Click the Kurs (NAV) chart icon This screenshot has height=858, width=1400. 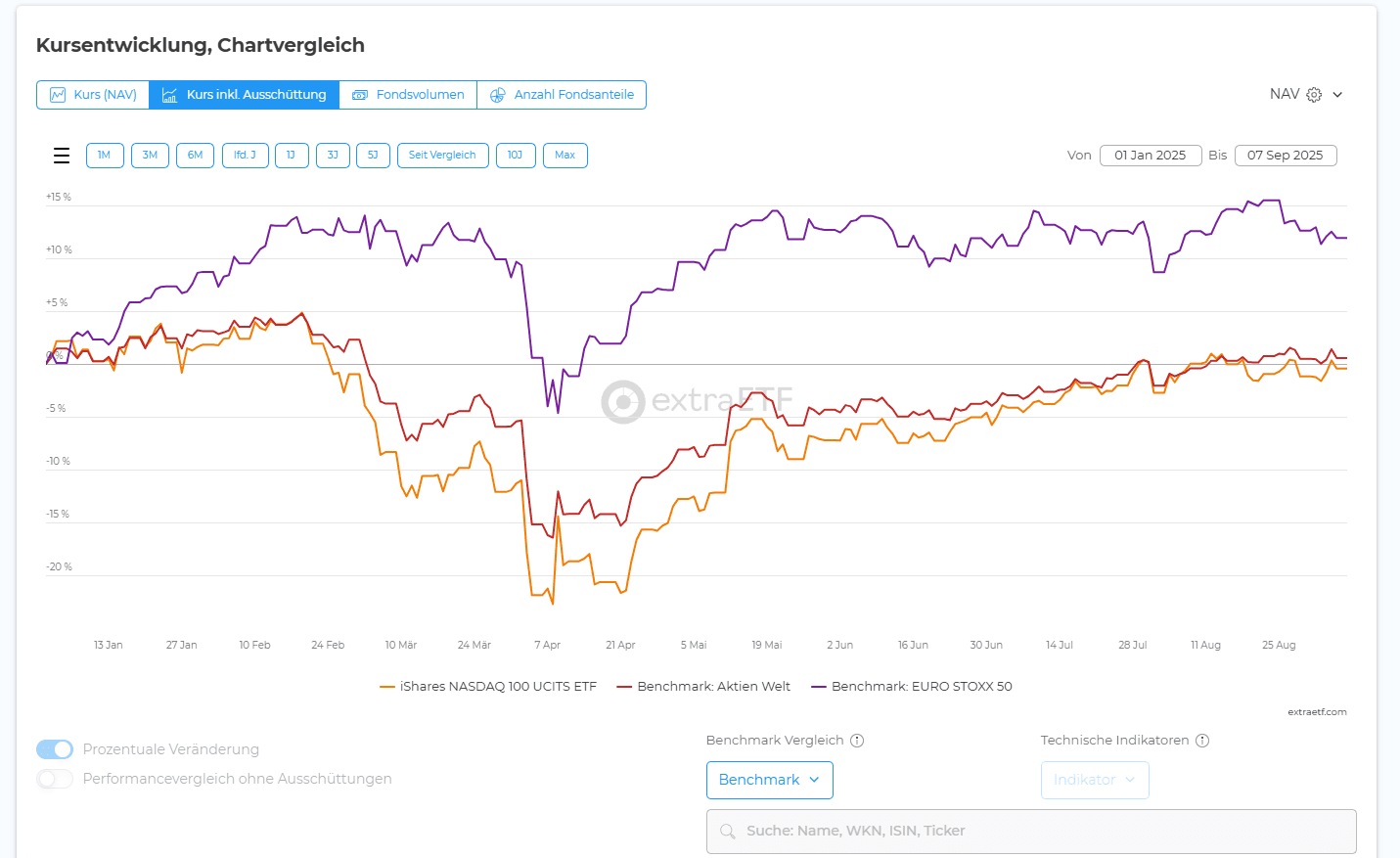[x=58, y=95]
